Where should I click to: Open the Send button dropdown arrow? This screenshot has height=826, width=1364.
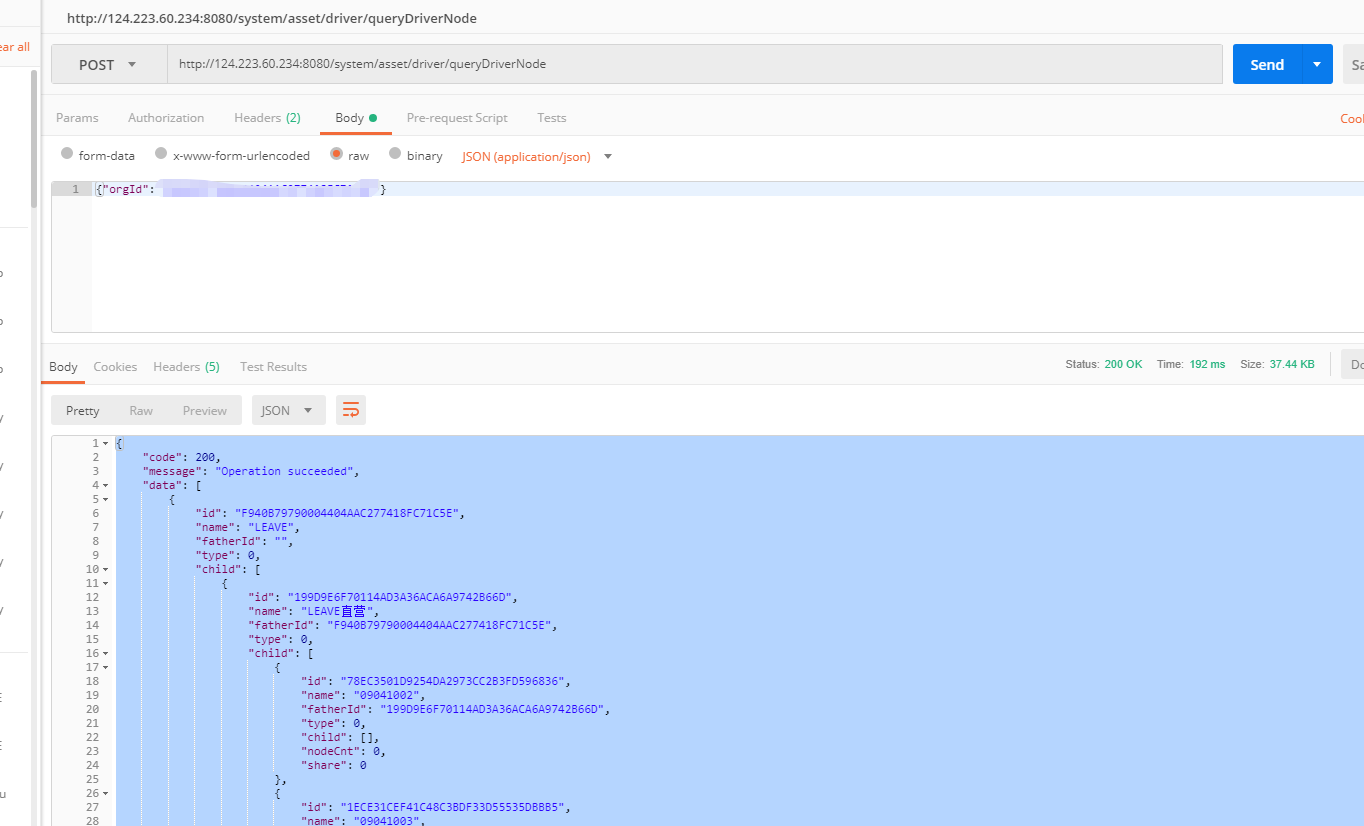click(x=1316, y=64)
